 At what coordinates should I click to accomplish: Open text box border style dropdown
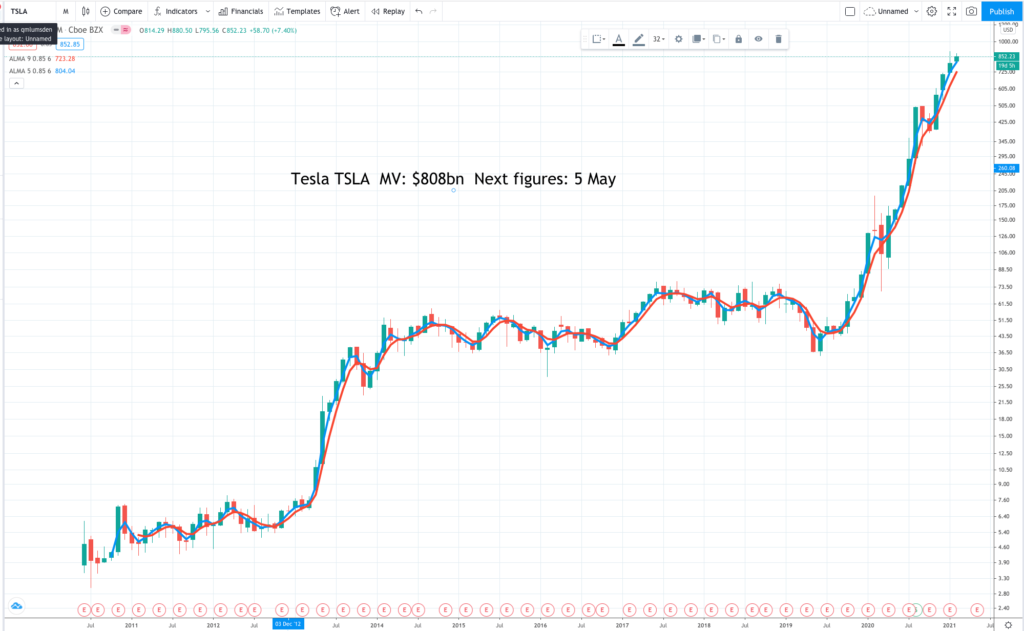(x=598, y=39)
